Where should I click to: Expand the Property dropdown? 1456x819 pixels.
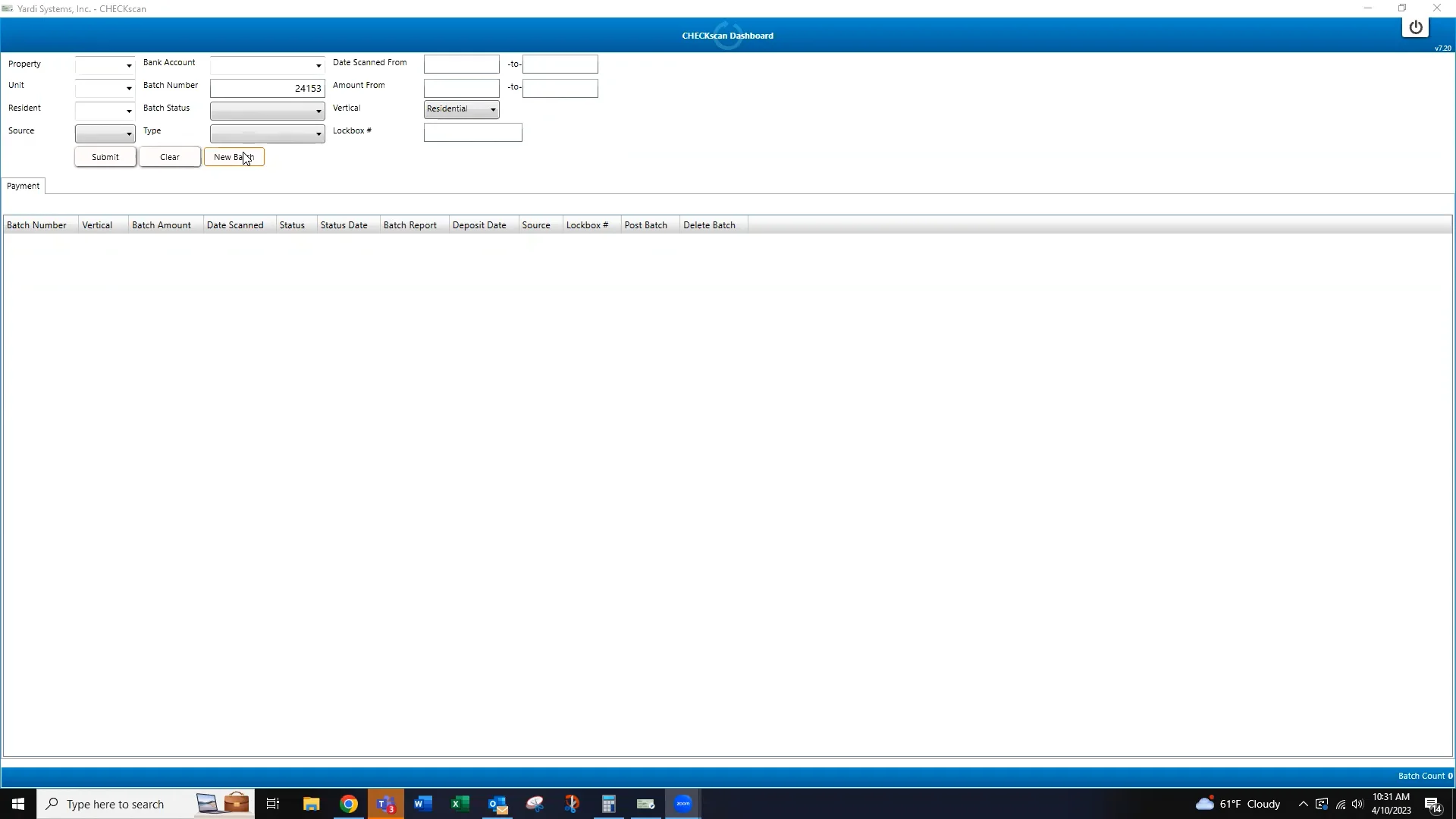(x=129, y=65)
